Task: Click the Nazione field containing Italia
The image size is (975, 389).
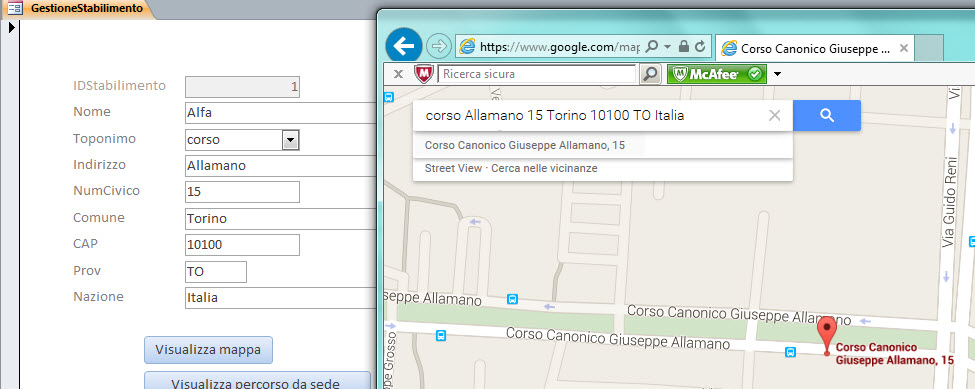Action: [280, 298]
